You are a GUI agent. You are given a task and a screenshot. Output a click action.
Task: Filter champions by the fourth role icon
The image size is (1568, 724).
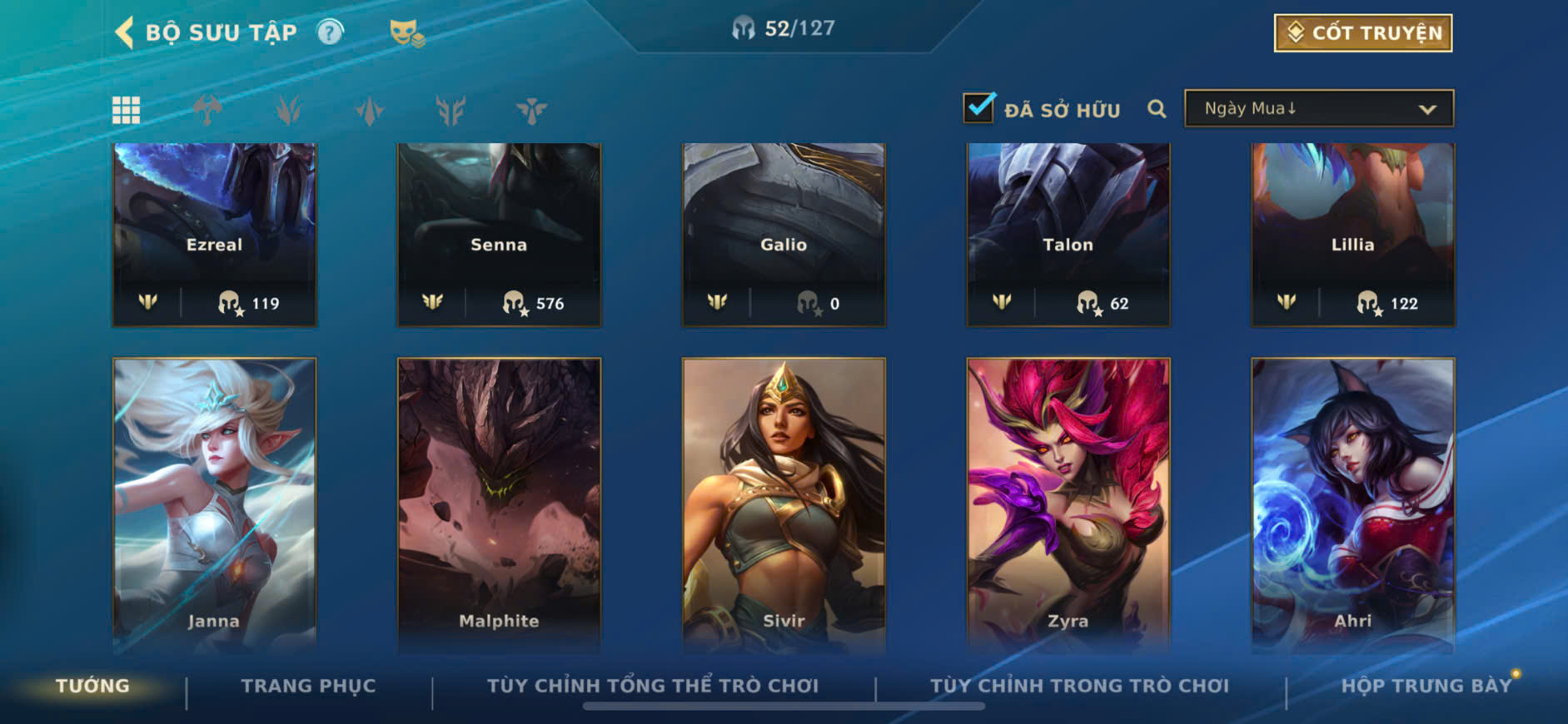coord(450,110)
